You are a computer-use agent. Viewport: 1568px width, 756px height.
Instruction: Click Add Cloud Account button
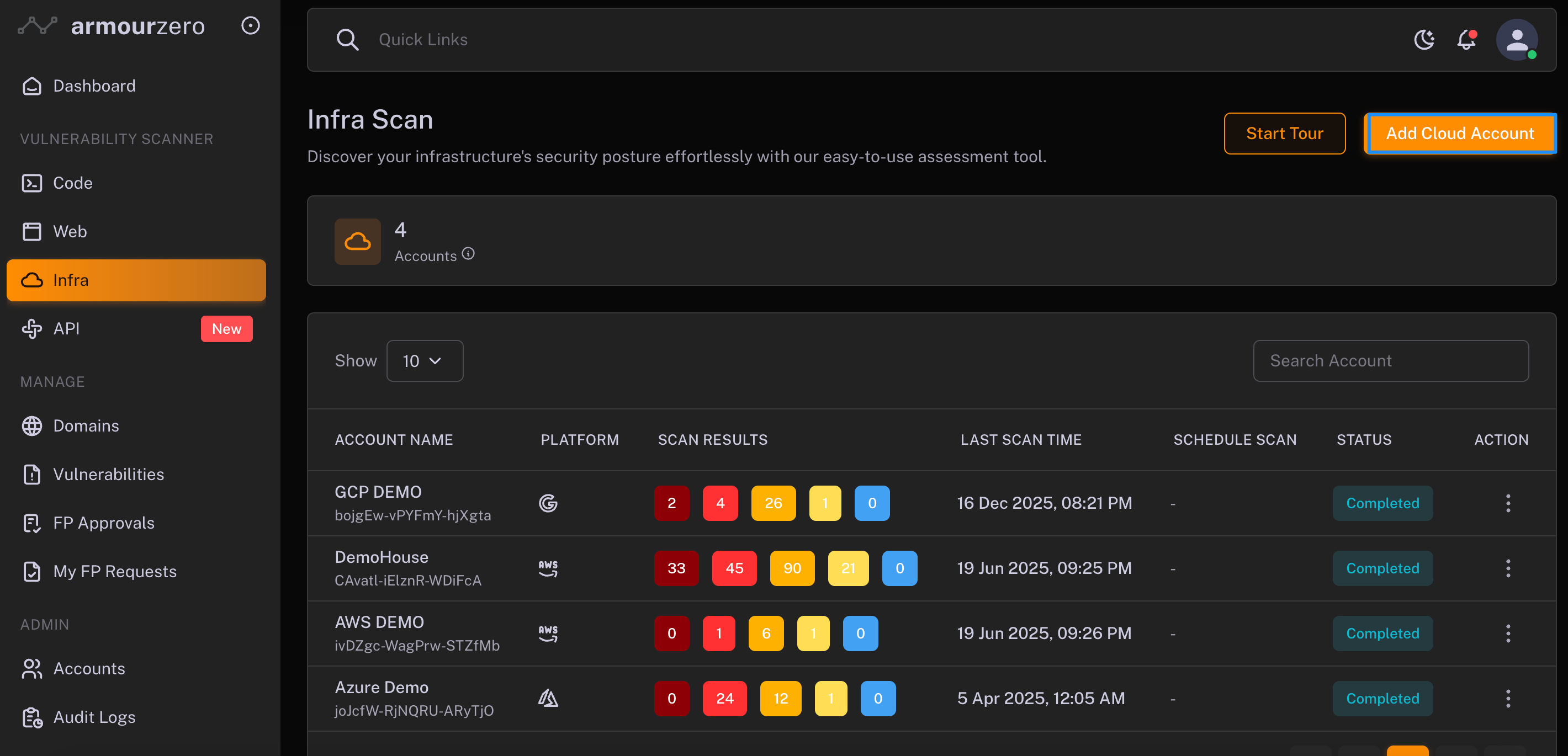point(1460,133)
